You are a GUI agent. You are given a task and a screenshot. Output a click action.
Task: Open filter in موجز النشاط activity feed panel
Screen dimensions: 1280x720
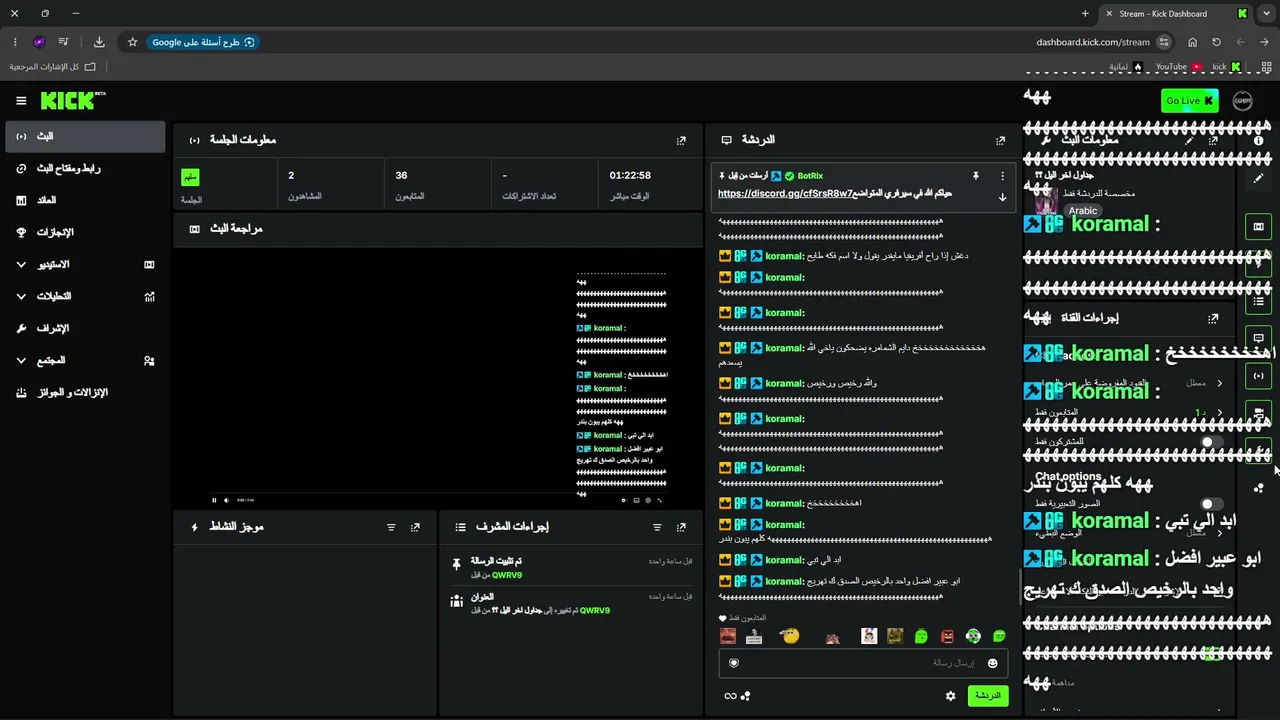391,527
